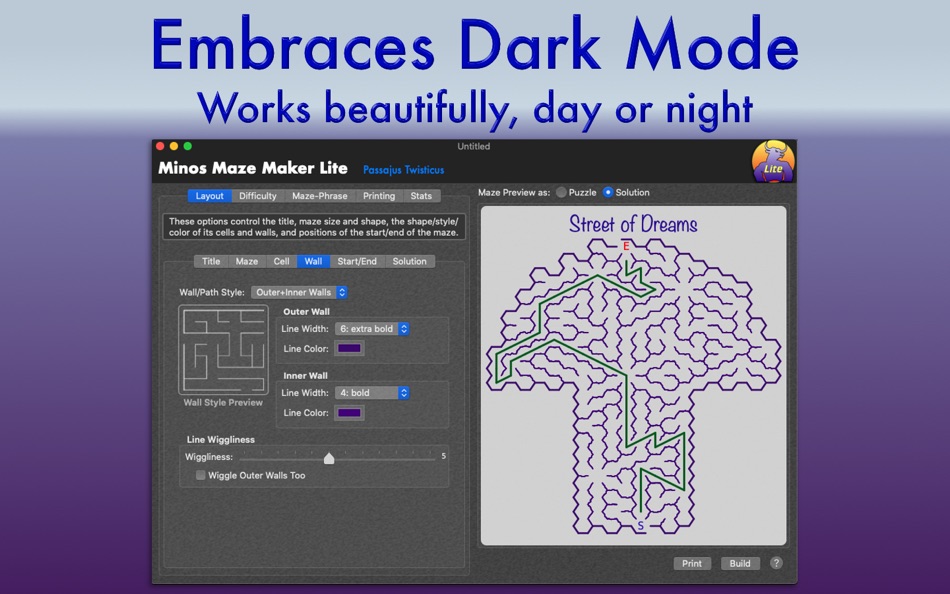This screenshot has height=594, width=950.
Task: Click the Wiggliness slider handle
Action: (329, 458)
